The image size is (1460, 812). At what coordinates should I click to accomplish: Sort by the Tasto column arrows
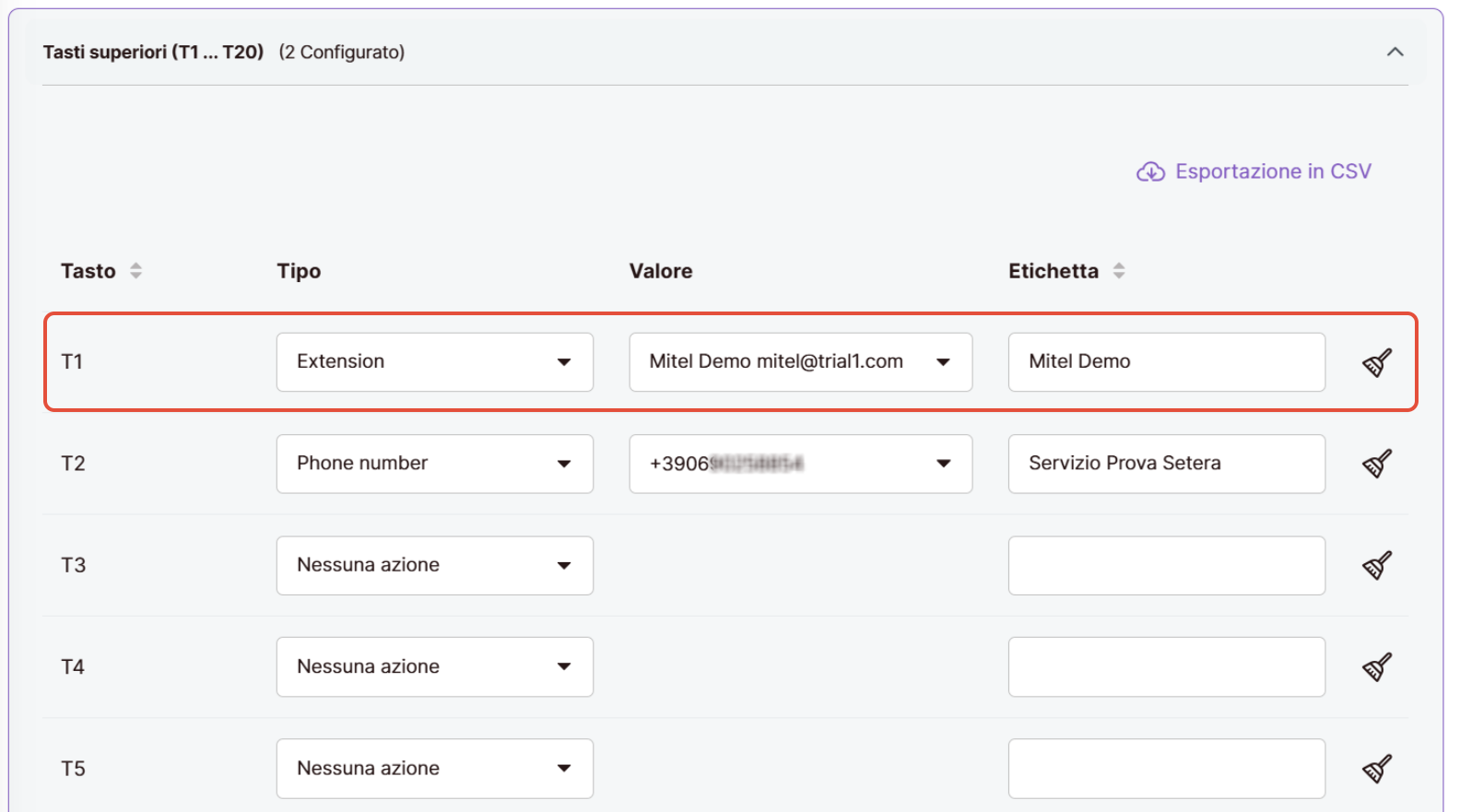[135, 271]
